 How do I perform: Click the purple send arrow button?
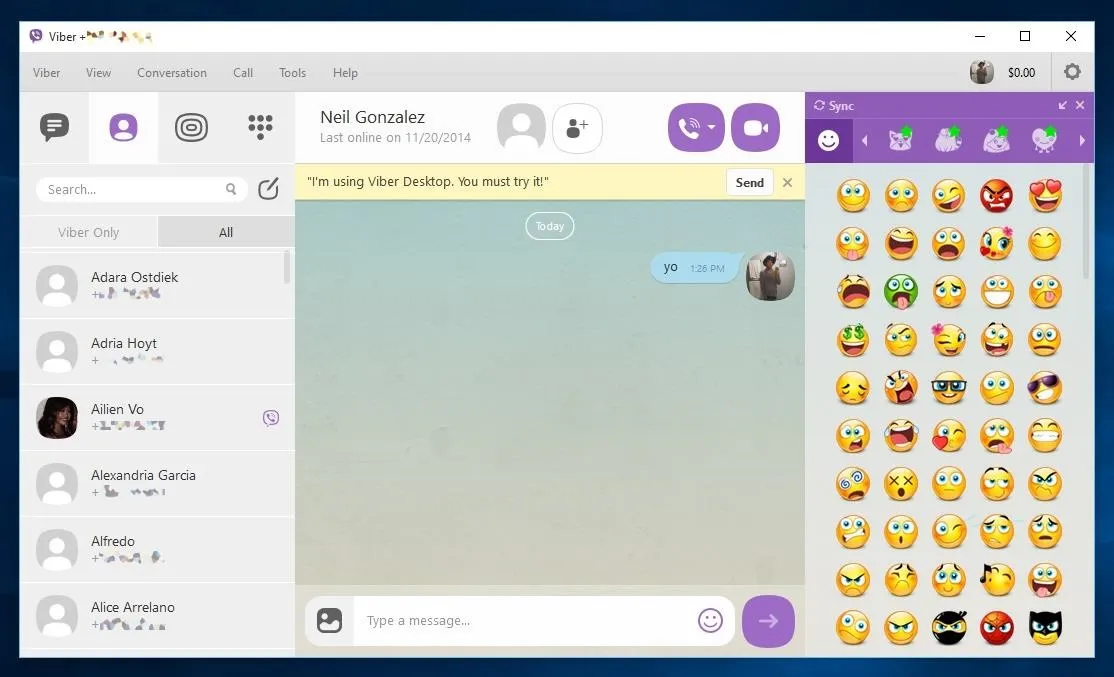(768, 621)
